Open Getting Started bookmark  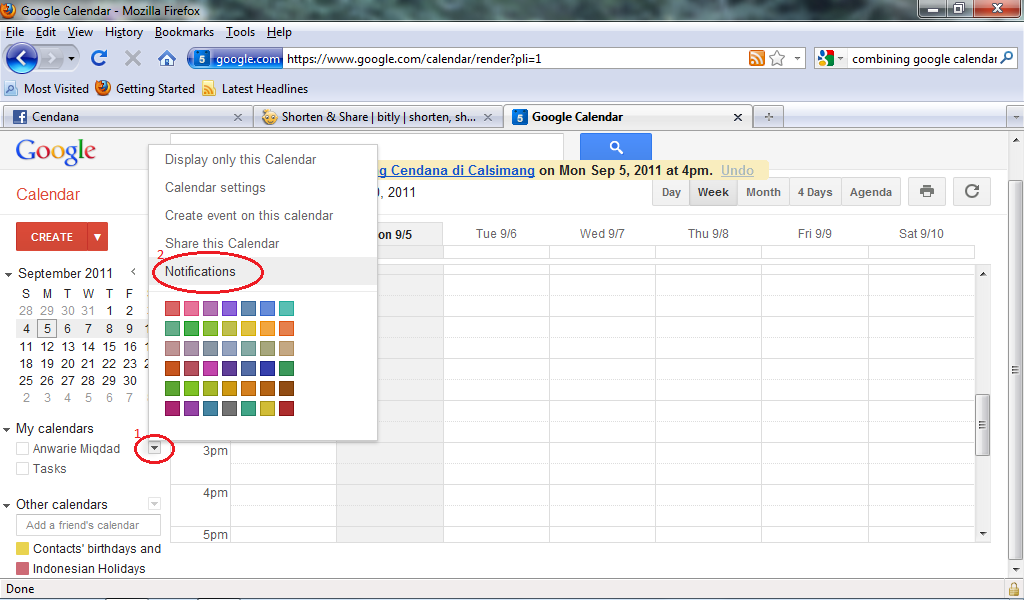(x=146, y=89)
